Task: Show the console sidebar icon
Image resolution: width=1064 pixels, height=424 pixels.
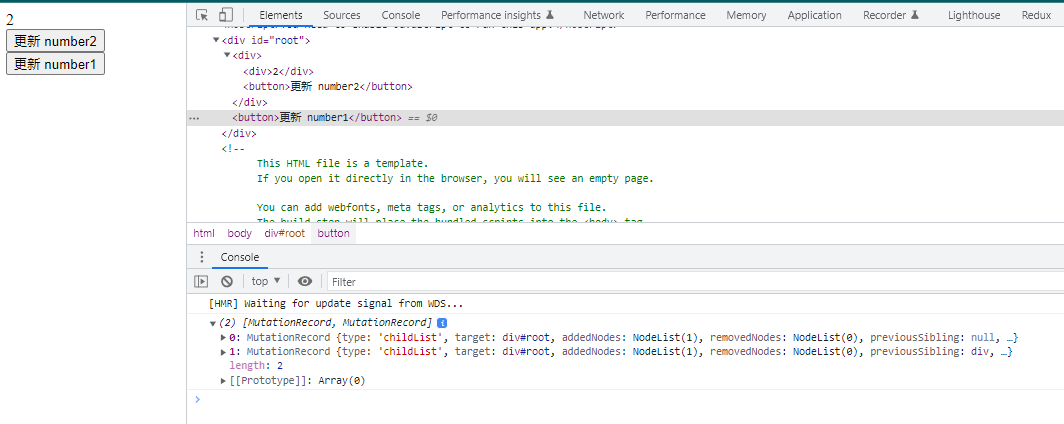Action: pos(201,282)
